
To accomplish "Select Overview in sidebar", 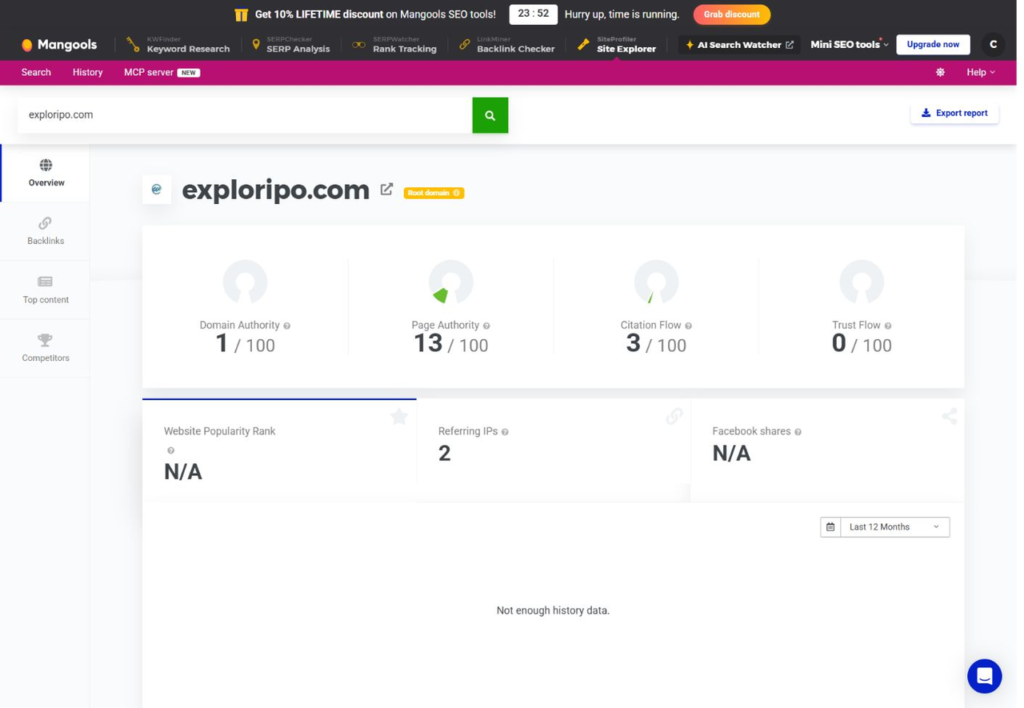I will tap(46, 173).
